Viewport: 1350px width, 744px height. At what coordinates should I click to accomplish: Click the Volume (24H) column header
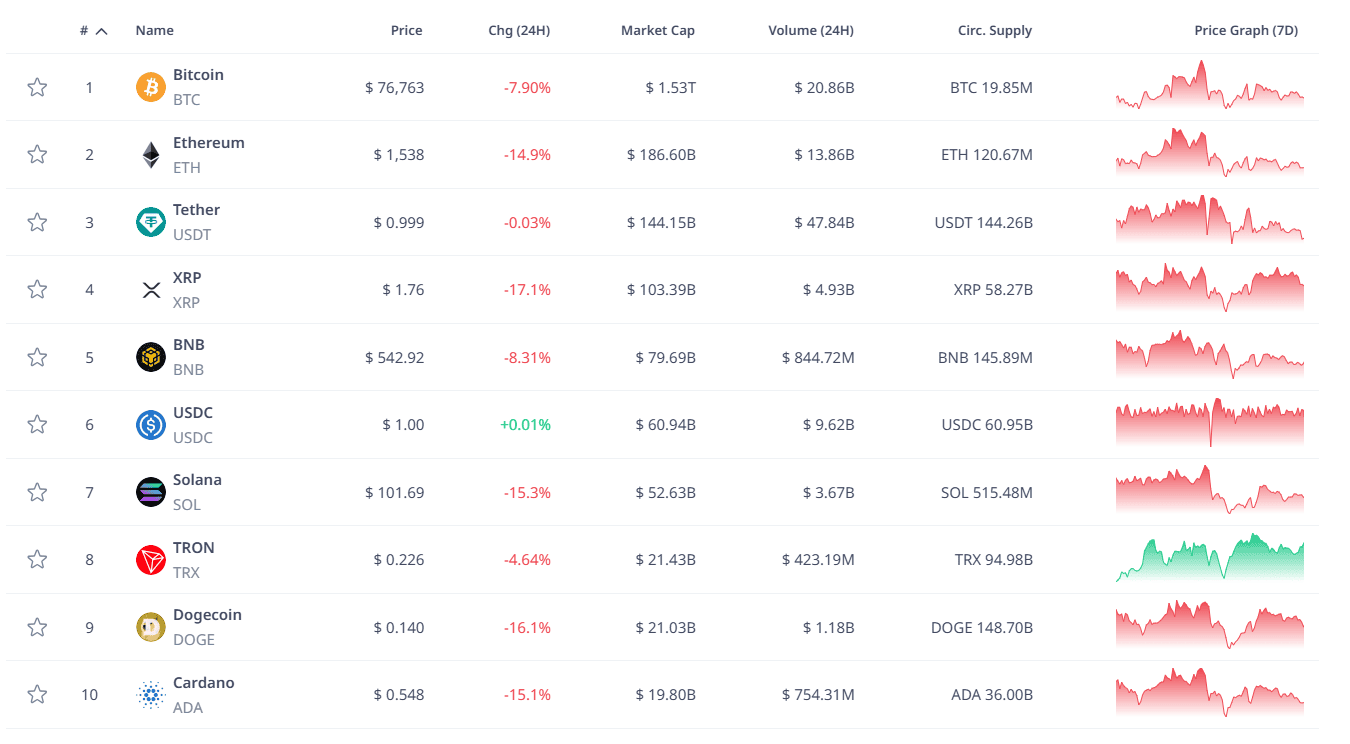pos(810,31)
